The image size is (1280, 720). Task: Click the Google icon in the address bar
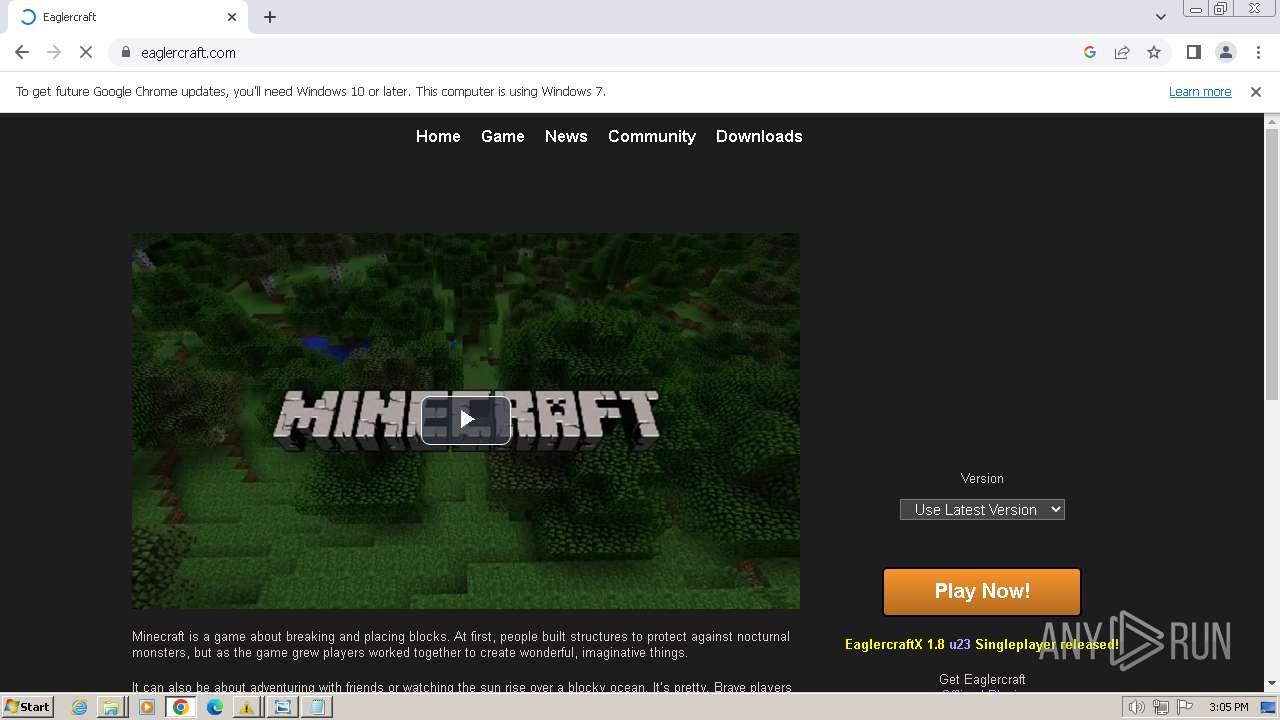tap(1090, 52)
